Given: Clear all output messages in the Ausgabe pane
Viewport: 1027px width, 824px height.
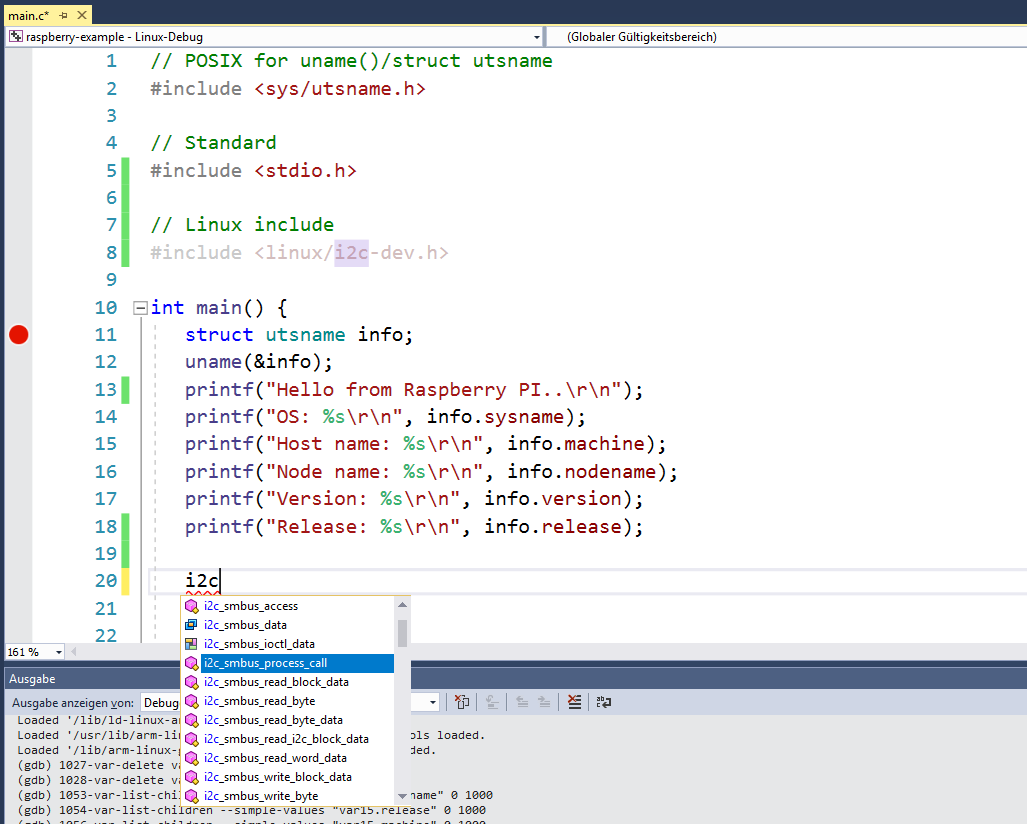Looking at the screenshot, I should click(x=574, y=702).
